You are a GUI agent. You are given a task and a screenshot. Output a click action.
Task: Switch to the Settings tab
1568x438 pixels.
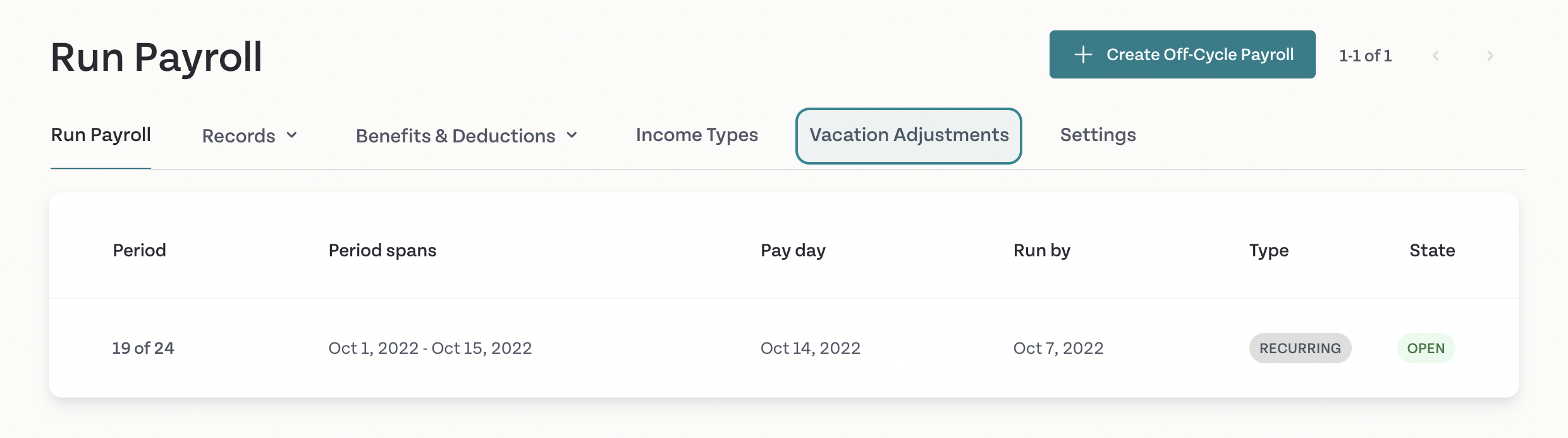pos(1098,135)
